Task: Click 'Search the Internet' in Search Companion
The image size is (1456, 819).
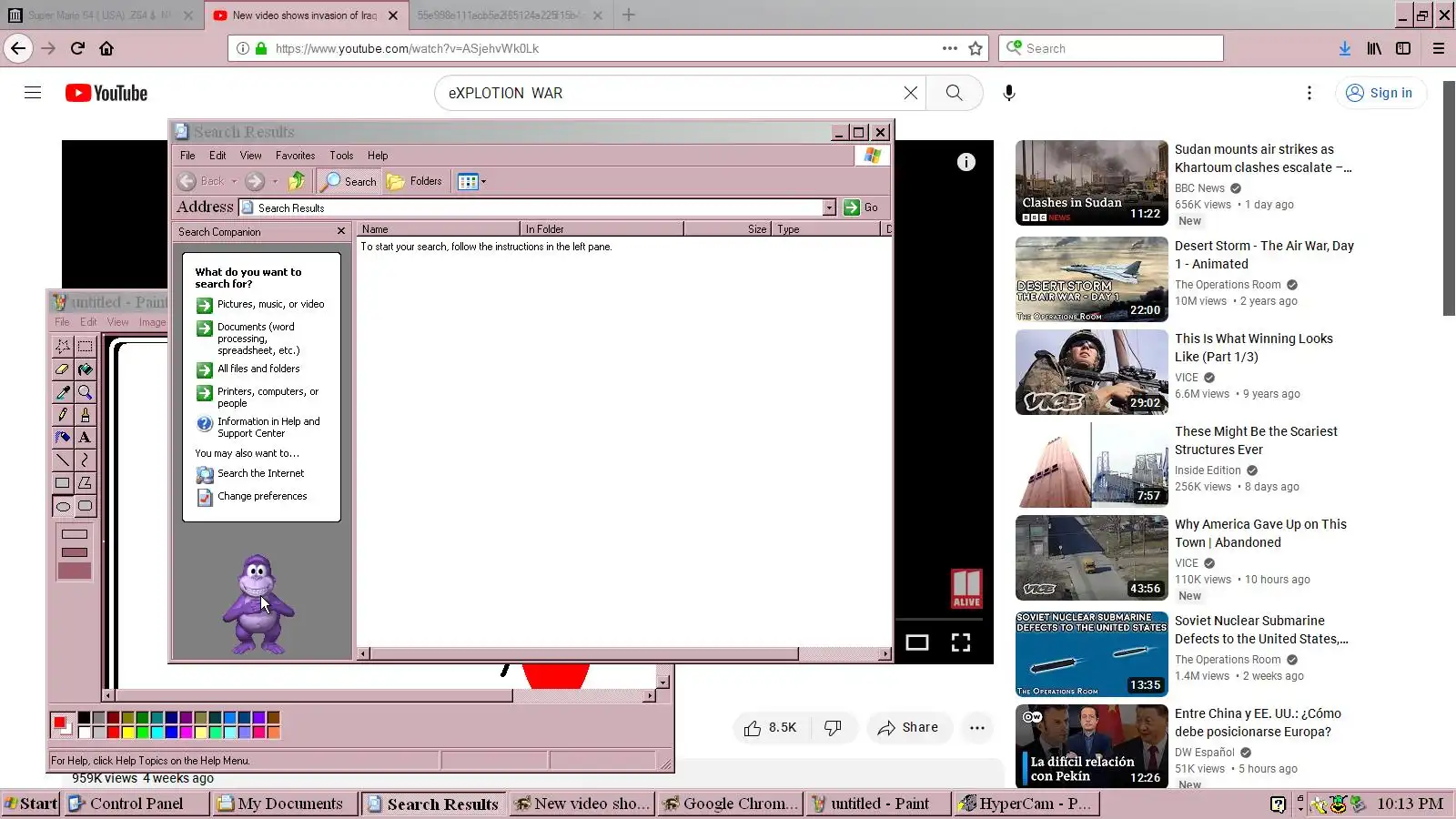Action: [250, 474]
